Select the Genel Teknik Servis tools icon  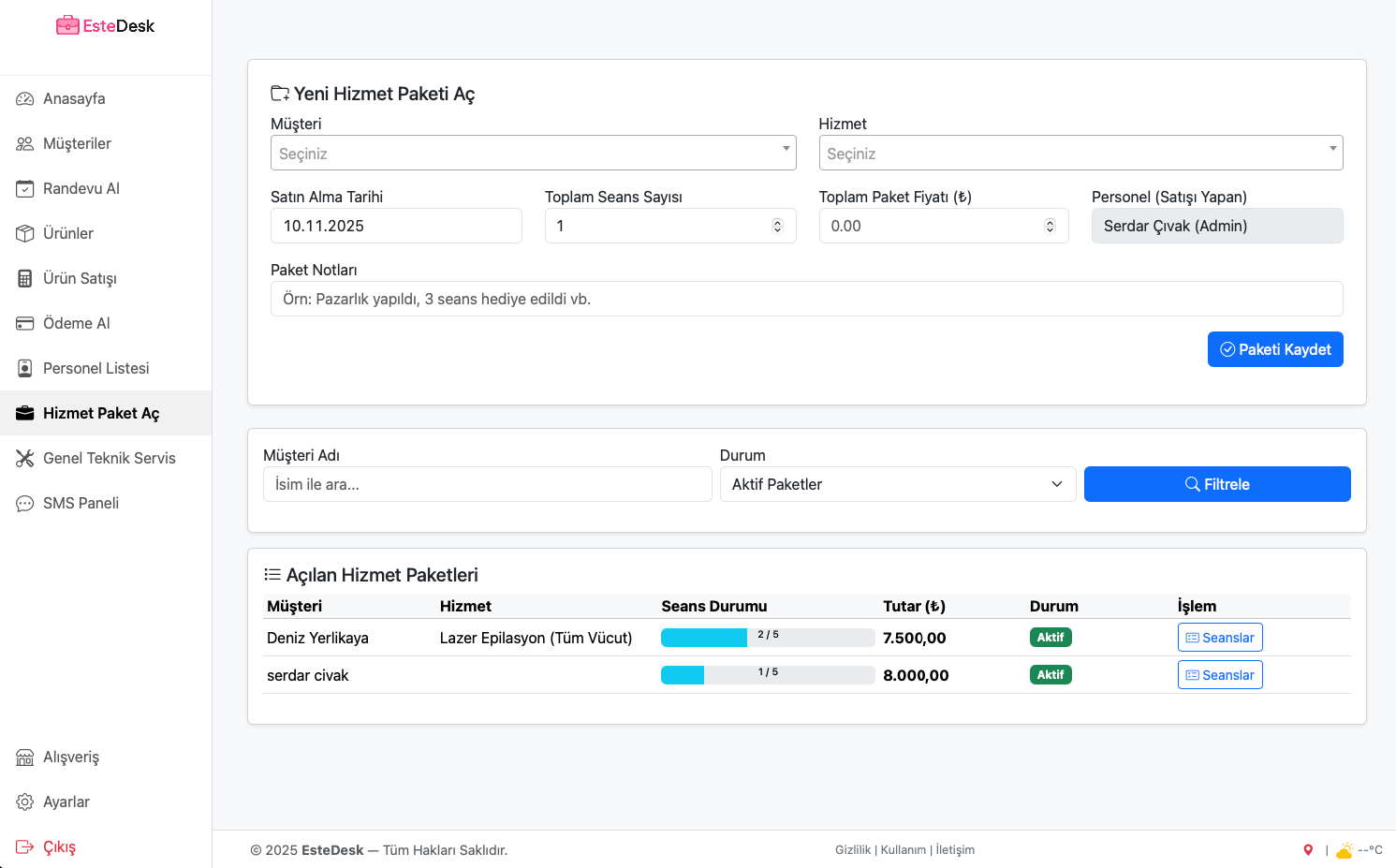pos(25,459)
